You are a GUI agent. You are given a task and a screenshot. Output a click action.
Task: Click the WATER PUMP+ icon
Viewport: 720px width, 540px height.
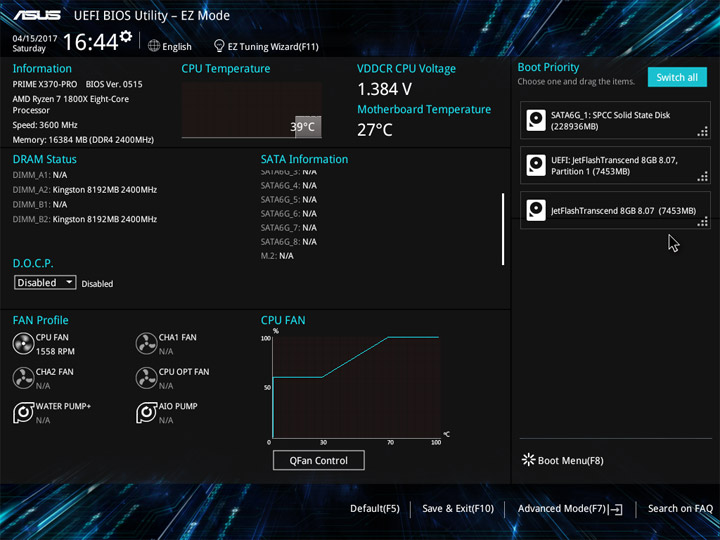tap(23, 413)
